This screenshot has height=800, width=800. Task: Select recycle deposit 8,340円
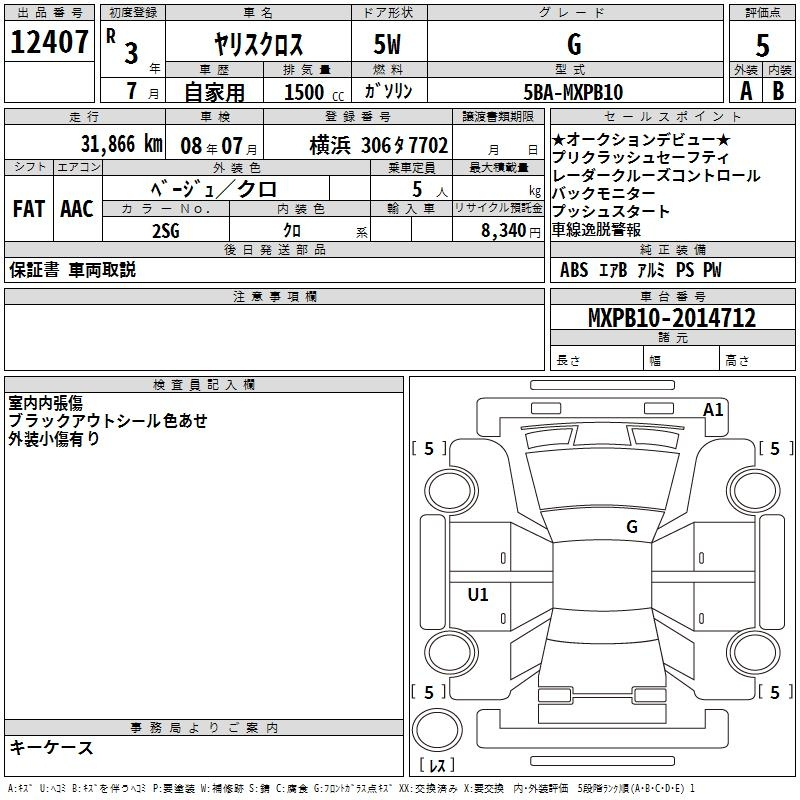[511, 231]
